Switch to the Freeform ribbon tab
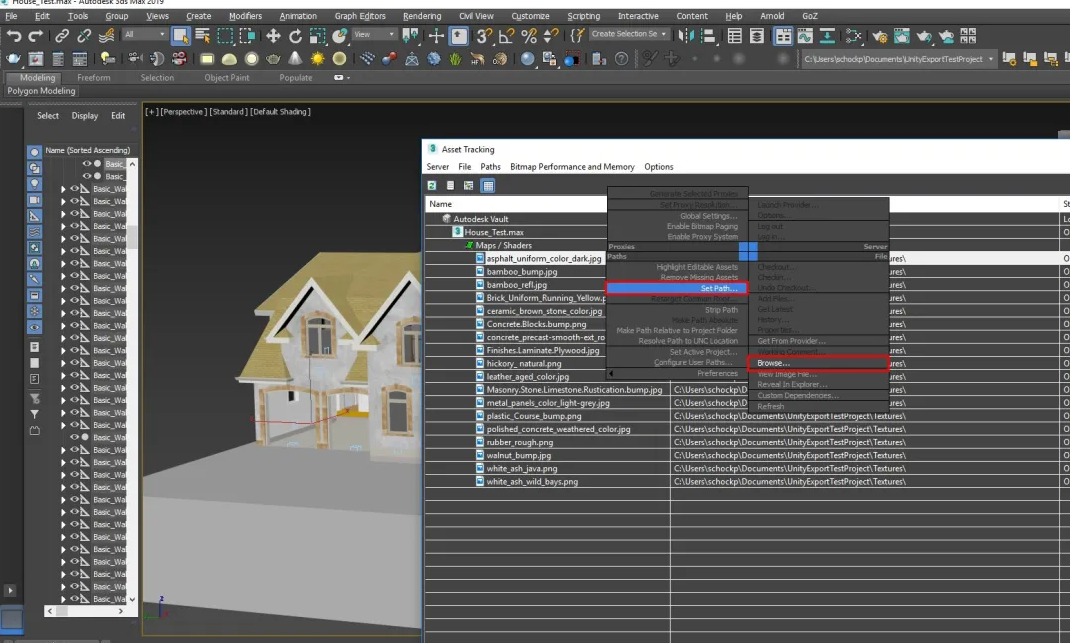 point(93,78)
